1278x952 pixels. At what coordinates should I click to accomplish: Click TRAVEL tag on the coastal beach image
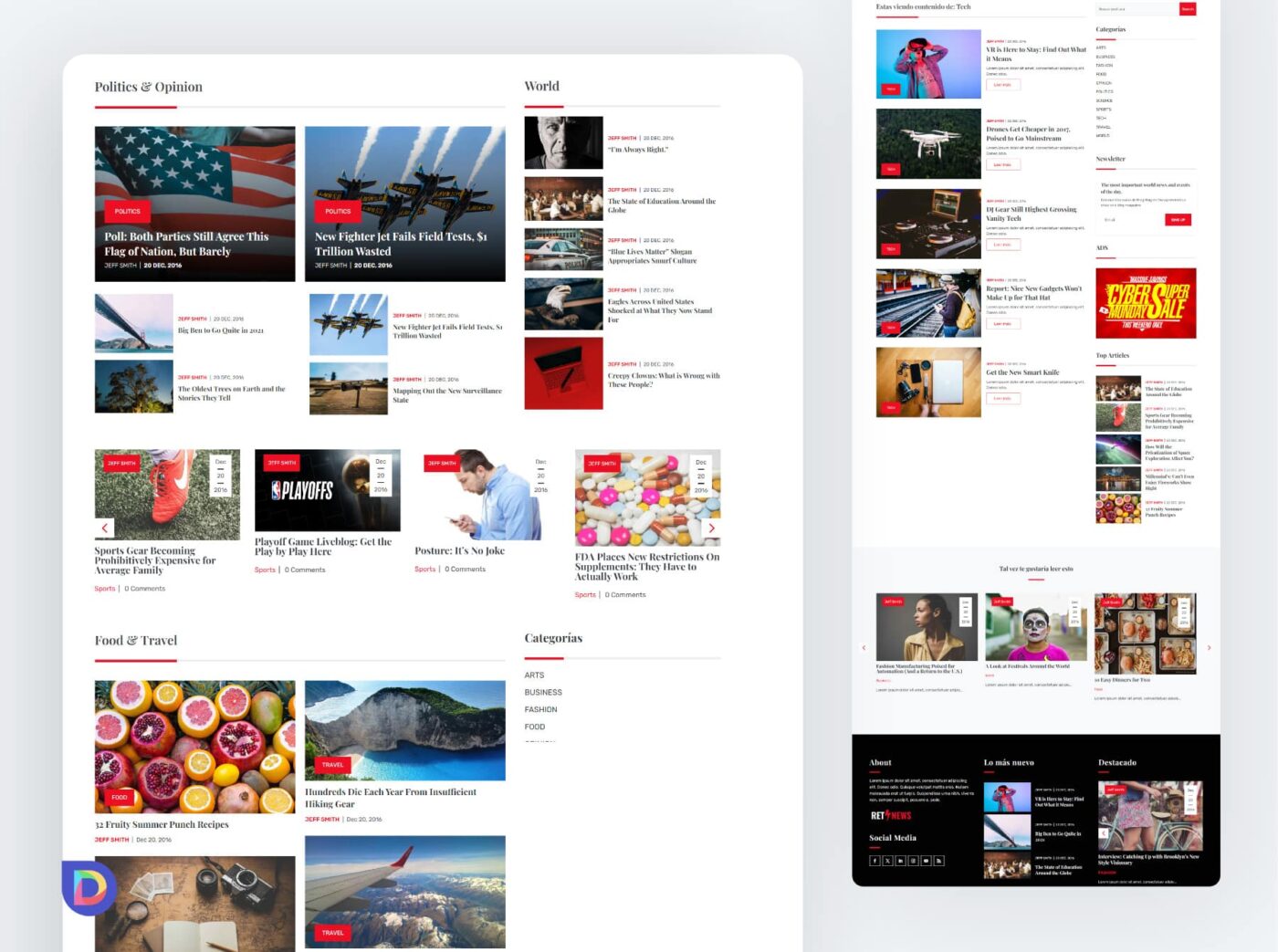tap(333, 764)
